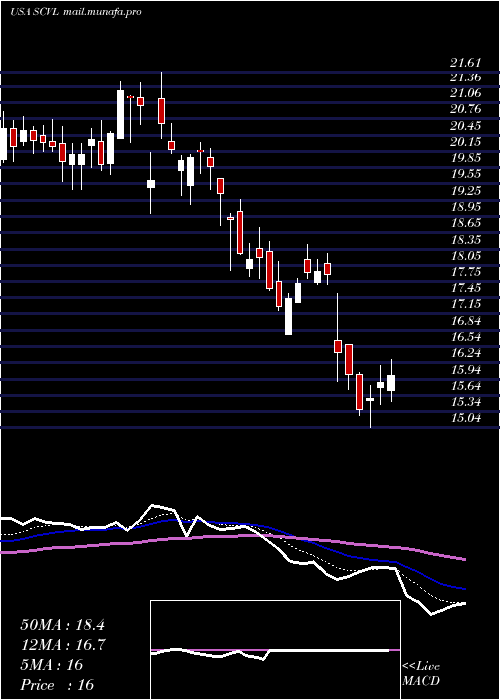The height and width of the screenshot is (700, 500).
Task: Click the 18.95 price axis label
Action: [x=465, y=207]
